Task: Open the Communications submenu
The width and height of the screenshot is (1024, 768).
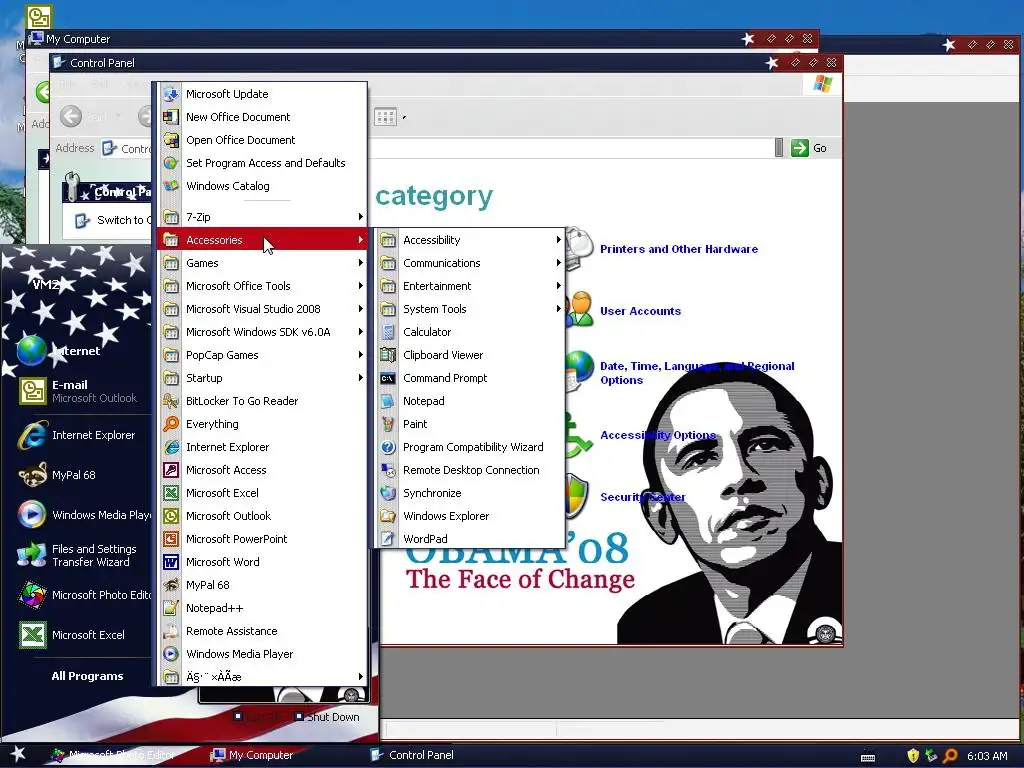Action: tap(470, 263)
